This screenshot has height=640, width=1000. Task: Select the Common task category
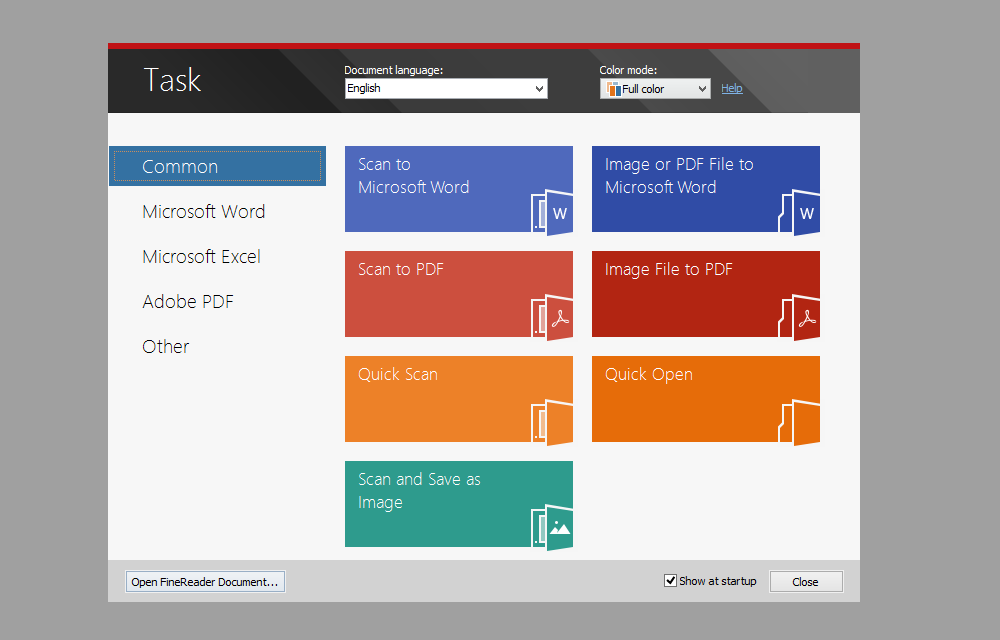(217, 166)
